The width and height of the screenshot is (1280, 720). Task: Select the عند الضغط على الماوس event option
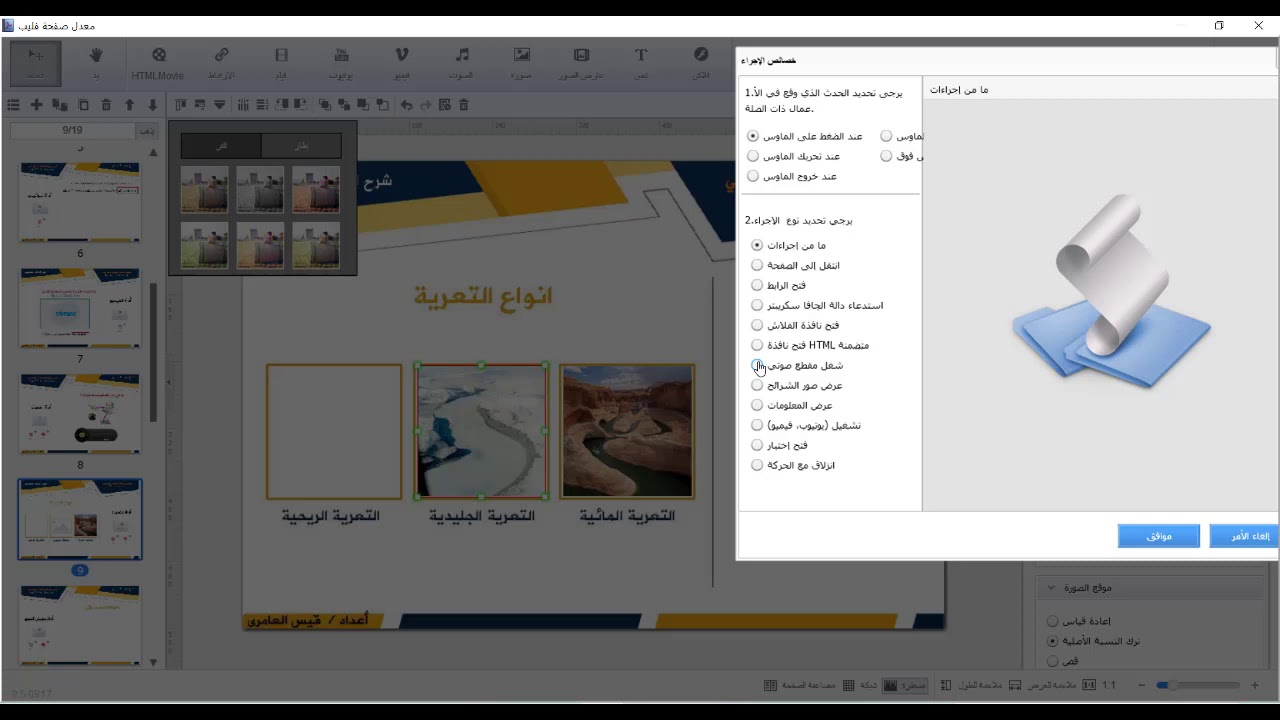click(x=805, y=136)
